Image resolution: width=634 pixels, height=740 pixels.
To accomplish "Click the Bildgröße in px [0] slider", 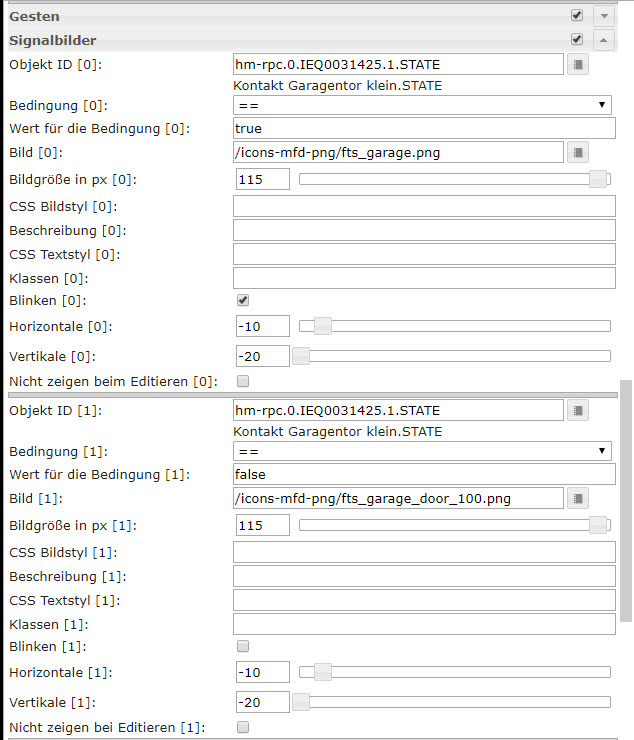I will coord(455,179).
